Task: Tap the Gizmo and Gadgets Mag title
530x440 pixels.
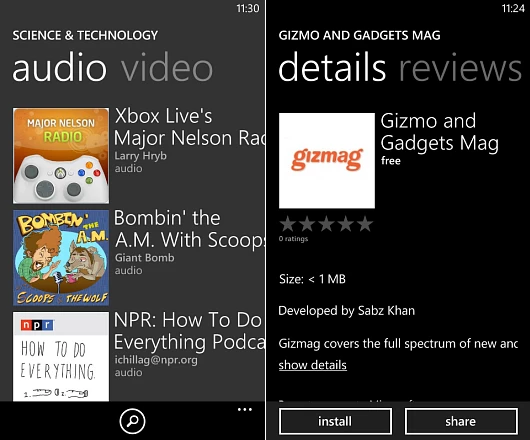Action: click(439, 132)
